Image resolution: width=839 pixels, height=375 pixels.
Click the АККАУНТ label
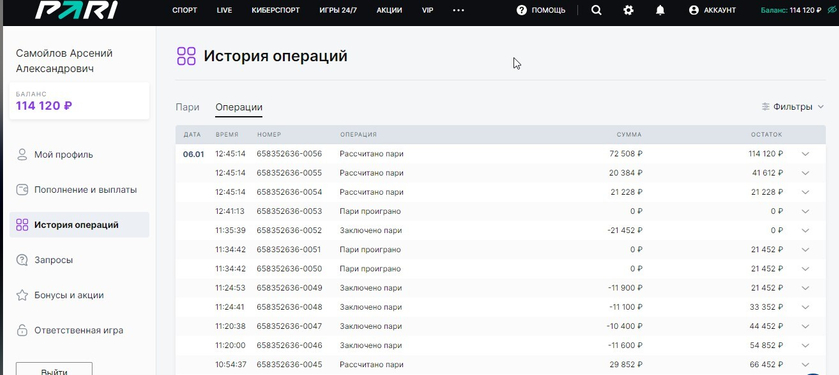click(720, 10)
